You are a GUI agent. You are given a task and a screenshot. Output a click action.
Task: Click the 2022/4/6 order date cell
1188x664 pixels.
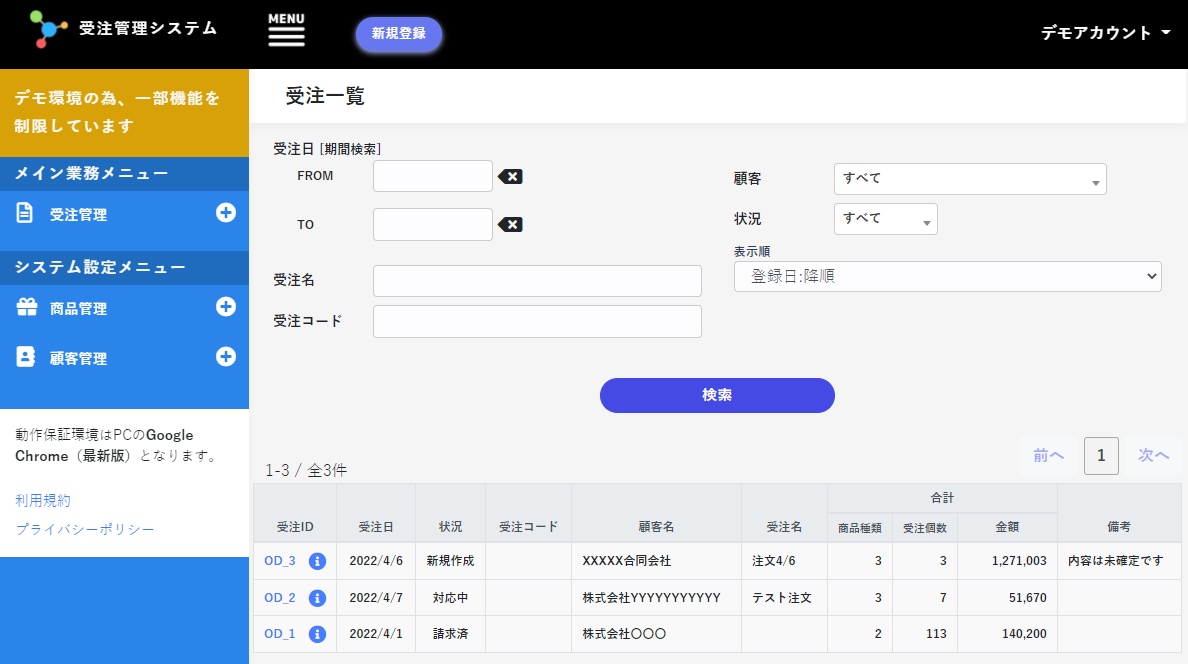[x=376, y=561]
